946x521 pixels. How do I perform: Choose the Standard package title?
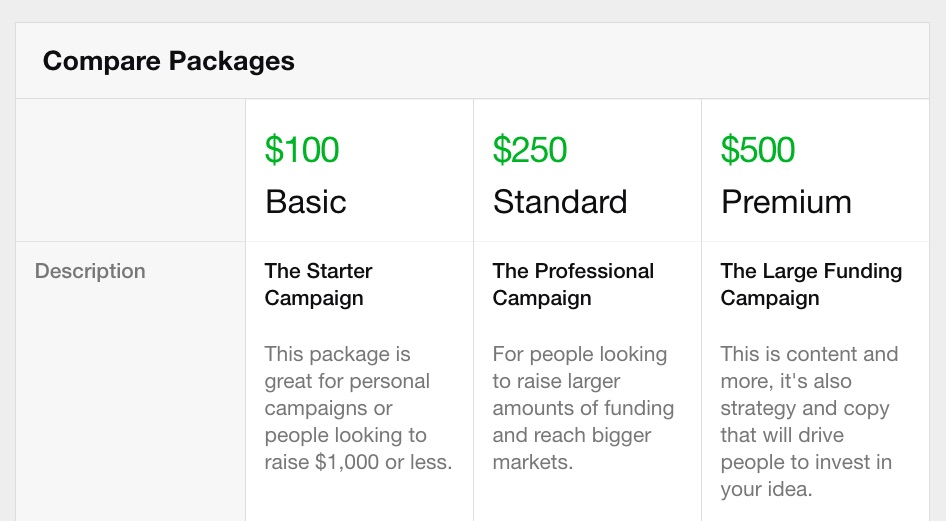[x=560, y=201]
